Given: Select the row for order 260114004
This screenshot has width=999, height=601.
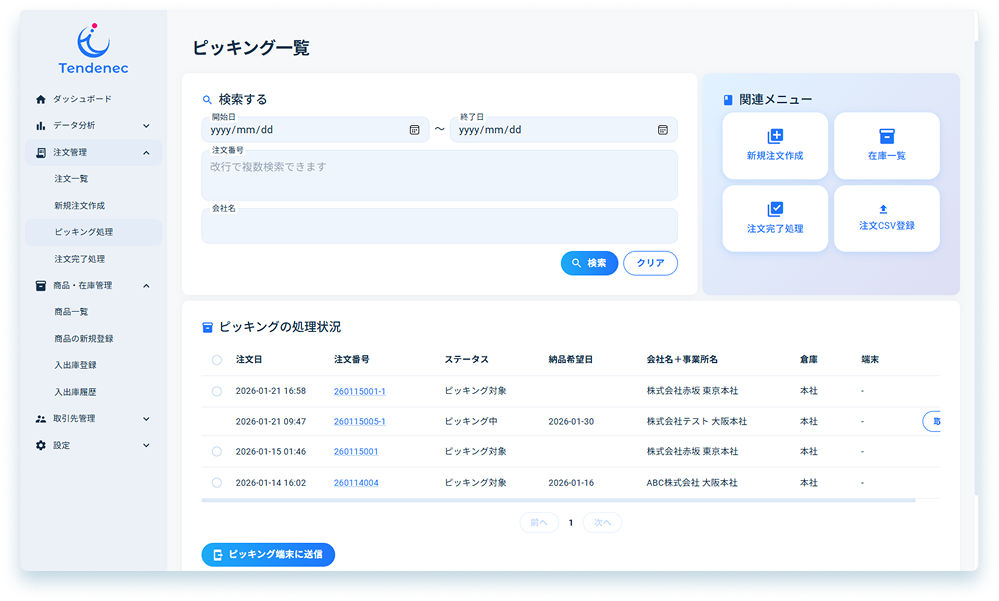Looking at the screenshot, I should pos(217,483).
